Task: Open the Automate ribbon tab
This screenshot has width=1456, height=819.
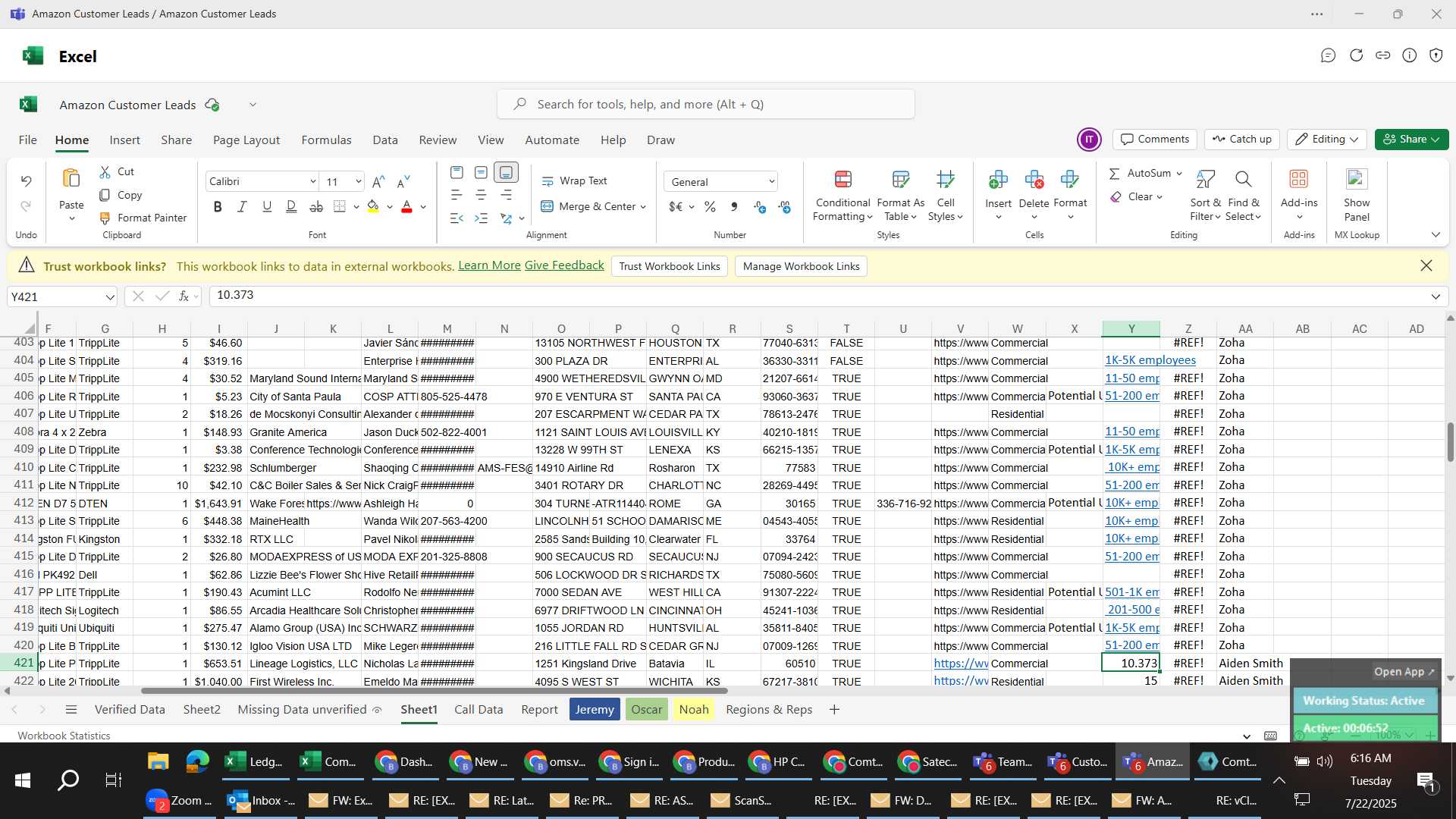Action: tap(552, 140)
